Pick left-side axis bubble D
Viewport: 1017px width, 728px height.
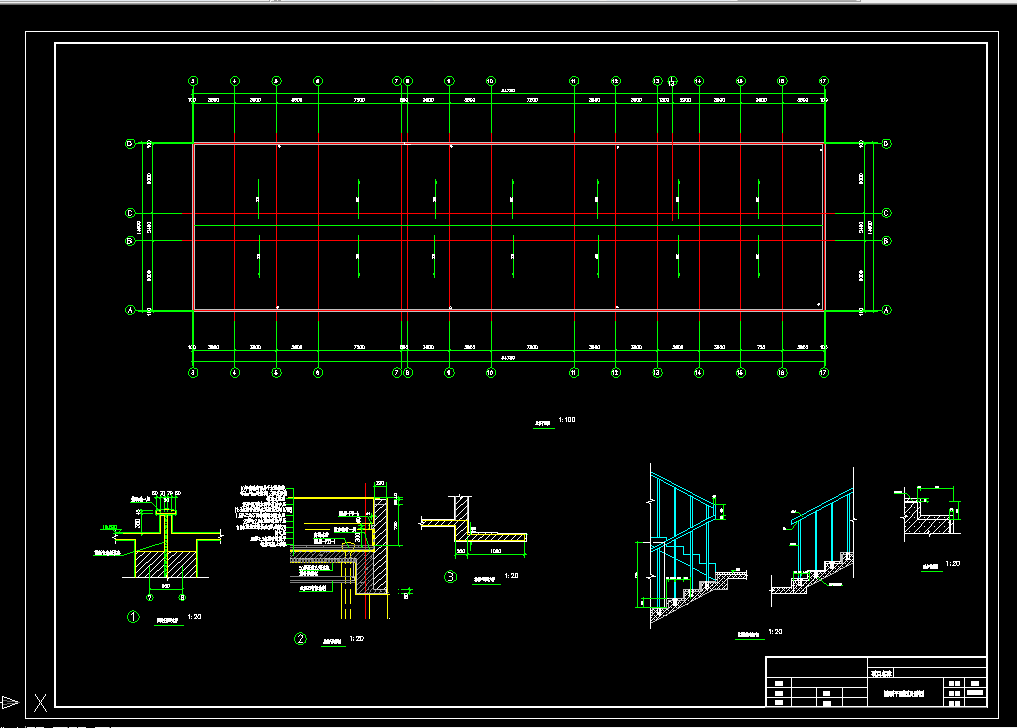tap(130, 143)
